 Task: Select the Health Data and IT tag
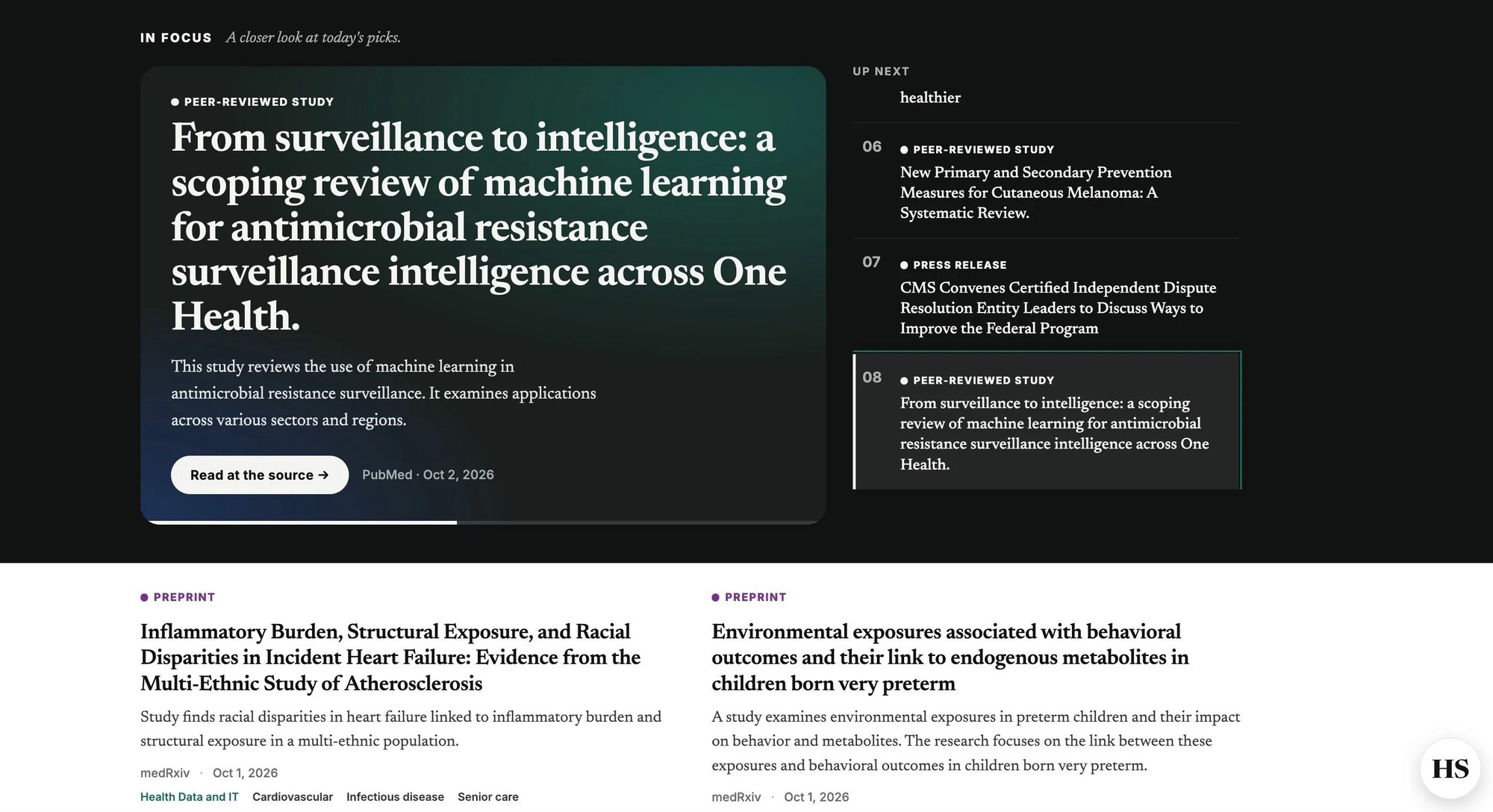click(190, 797)
